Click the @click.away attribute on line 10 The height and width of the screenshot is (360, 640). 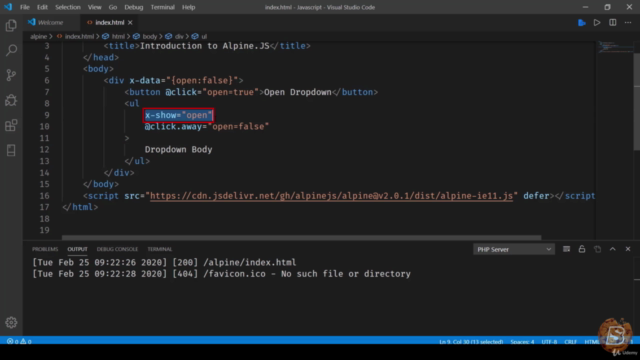(207, 127)
